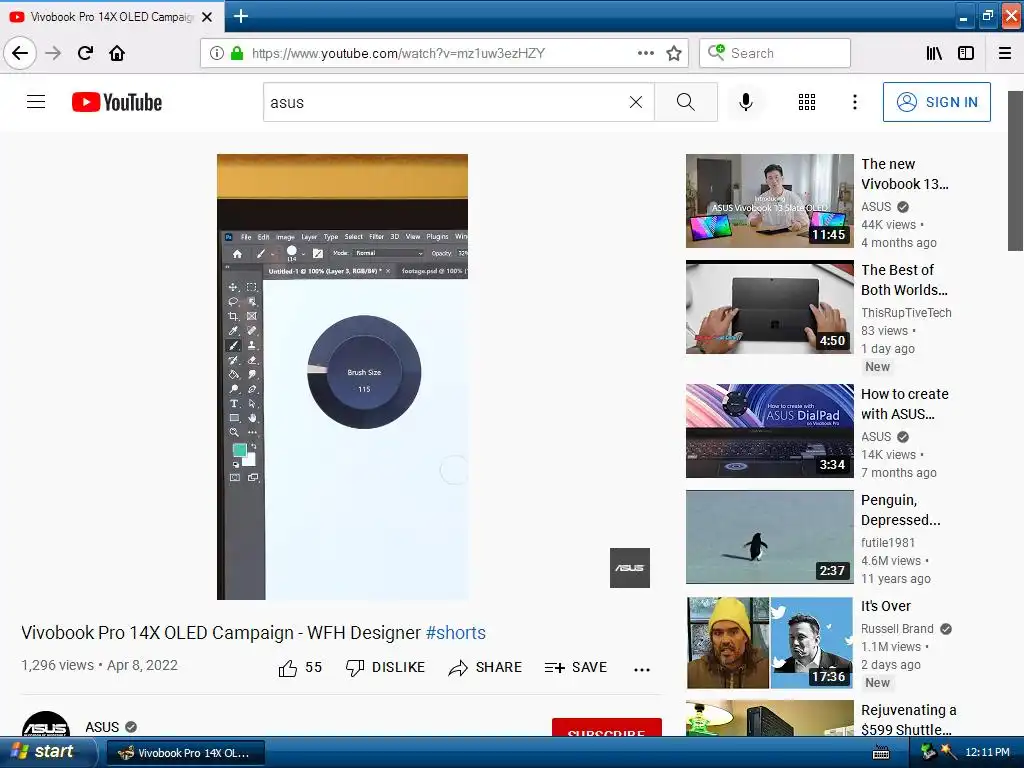Close the Vivobook Pro 14X OLED tab
The width and height of the screenshot is (1024, 768).
(207, 17)
